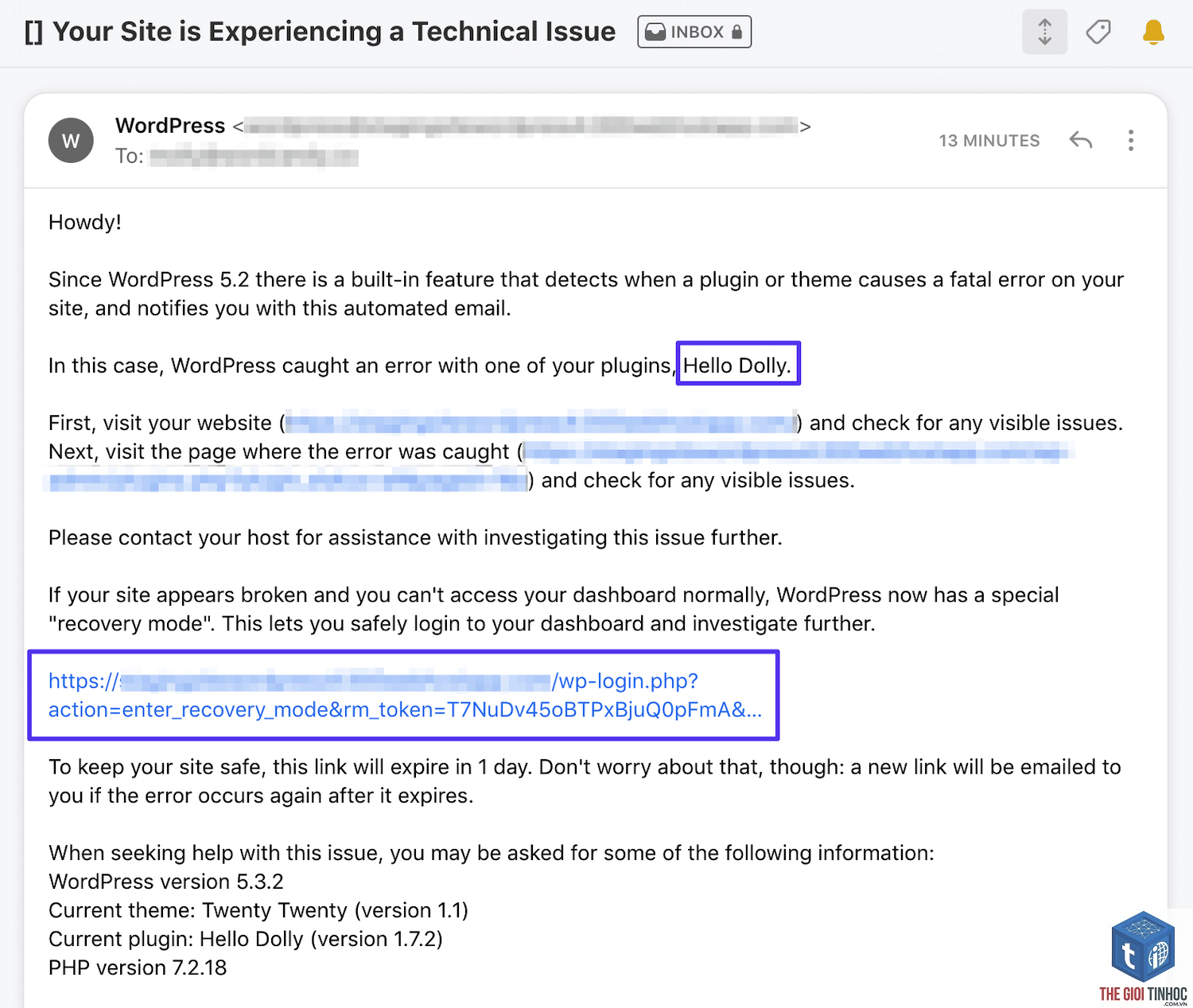
Task: Reply using the curved arrow icon
Action: pyautogui.click(x=1081, y=141)
